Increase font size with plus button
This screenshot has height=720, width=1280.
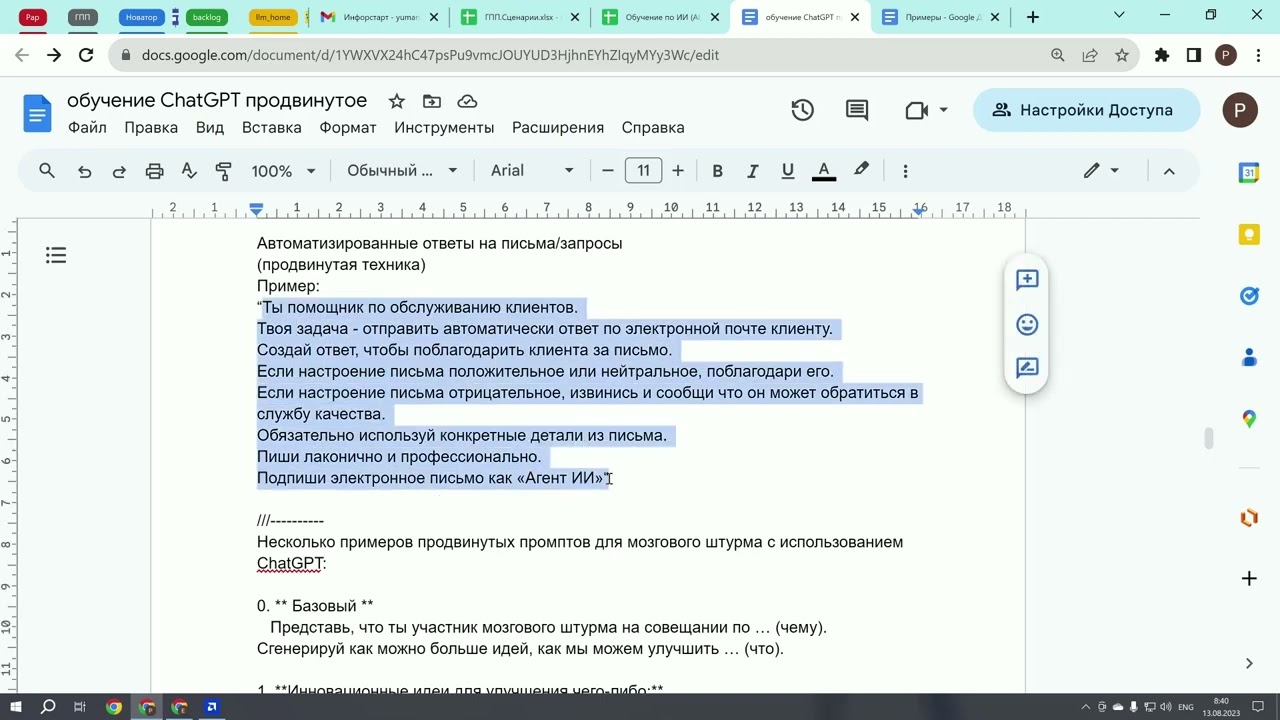point(678,171)
